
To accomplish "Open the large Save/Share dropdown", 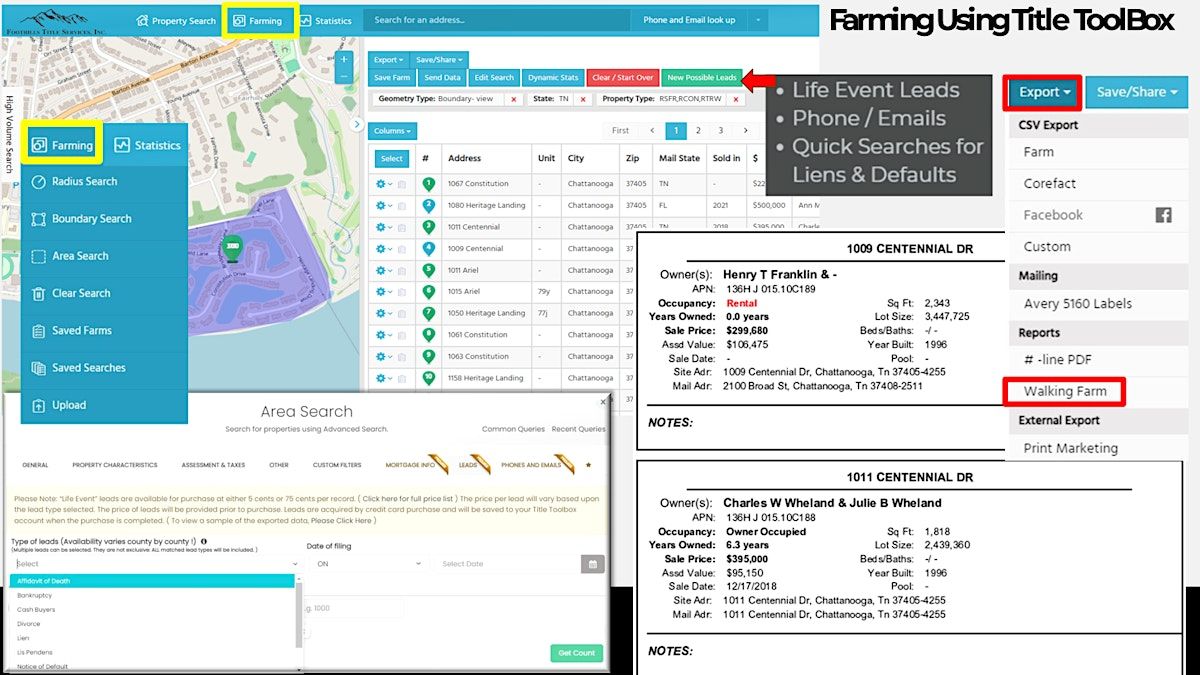I will 1136,92.
